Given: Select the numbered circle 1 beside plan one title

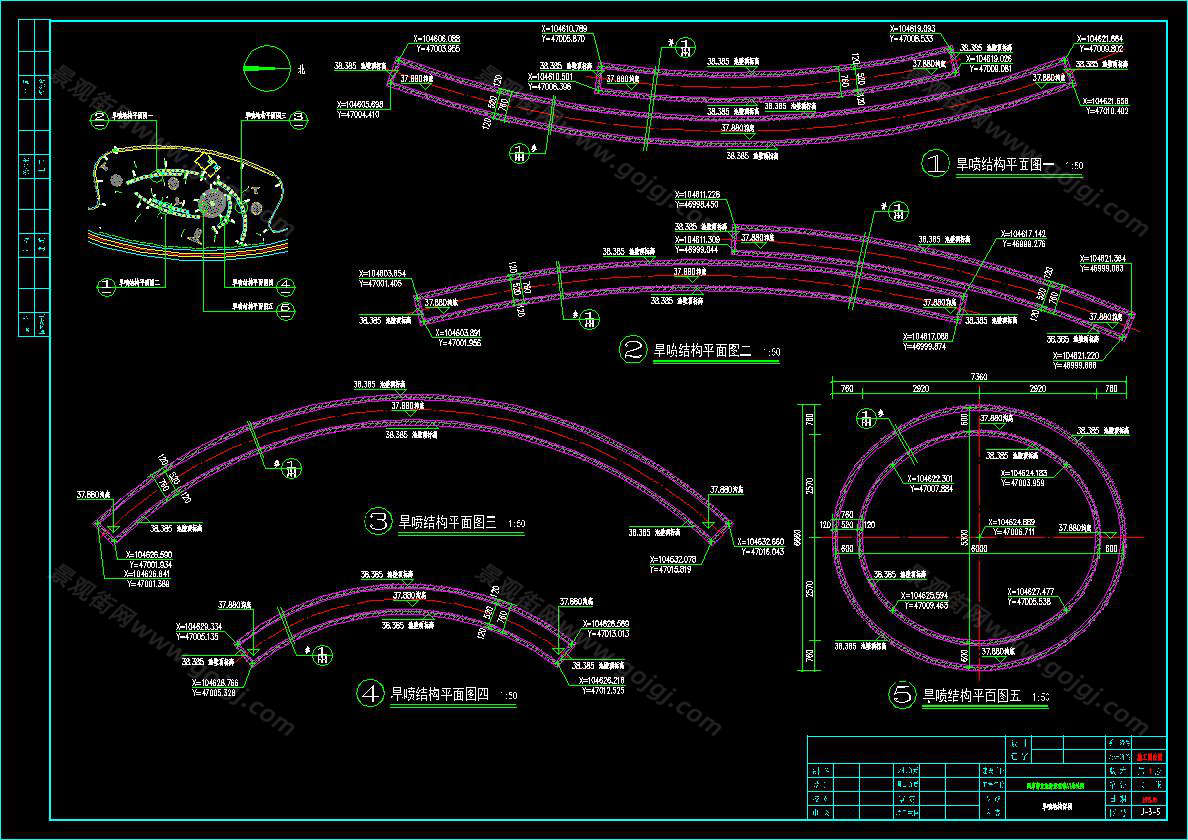Looking at the screenshot, I should point(933,164).
